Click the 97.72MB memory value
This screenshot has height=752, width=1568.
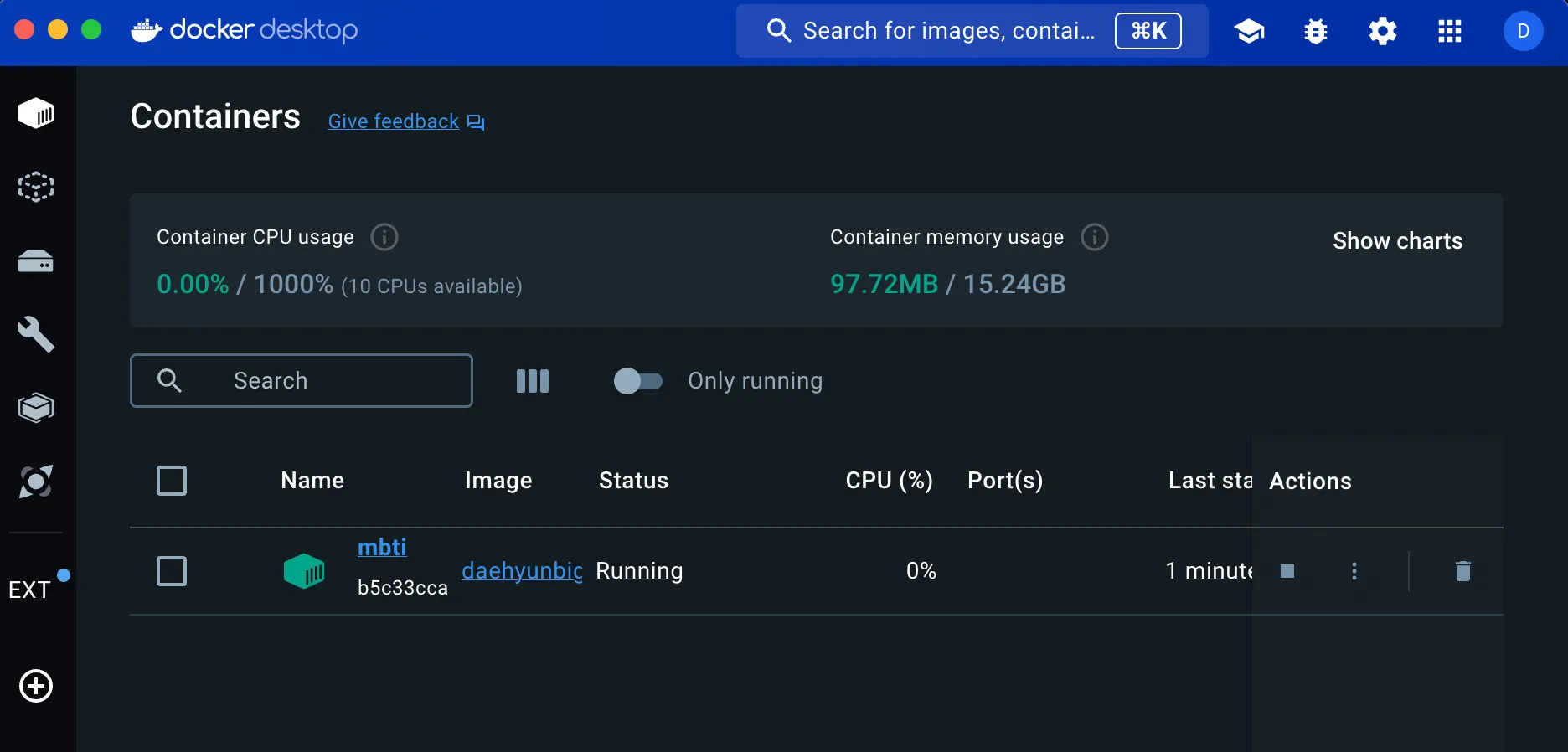coord(884,284)
